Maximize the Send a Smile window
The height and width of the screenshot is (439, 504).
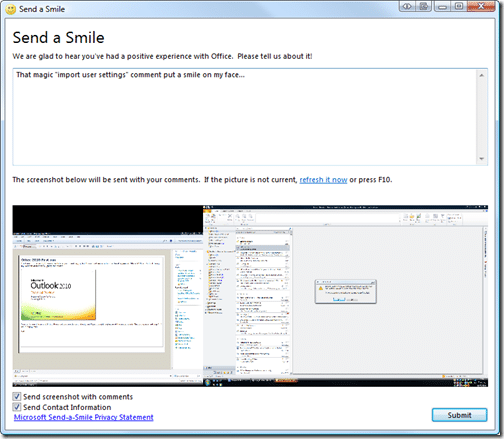[459, 6]
